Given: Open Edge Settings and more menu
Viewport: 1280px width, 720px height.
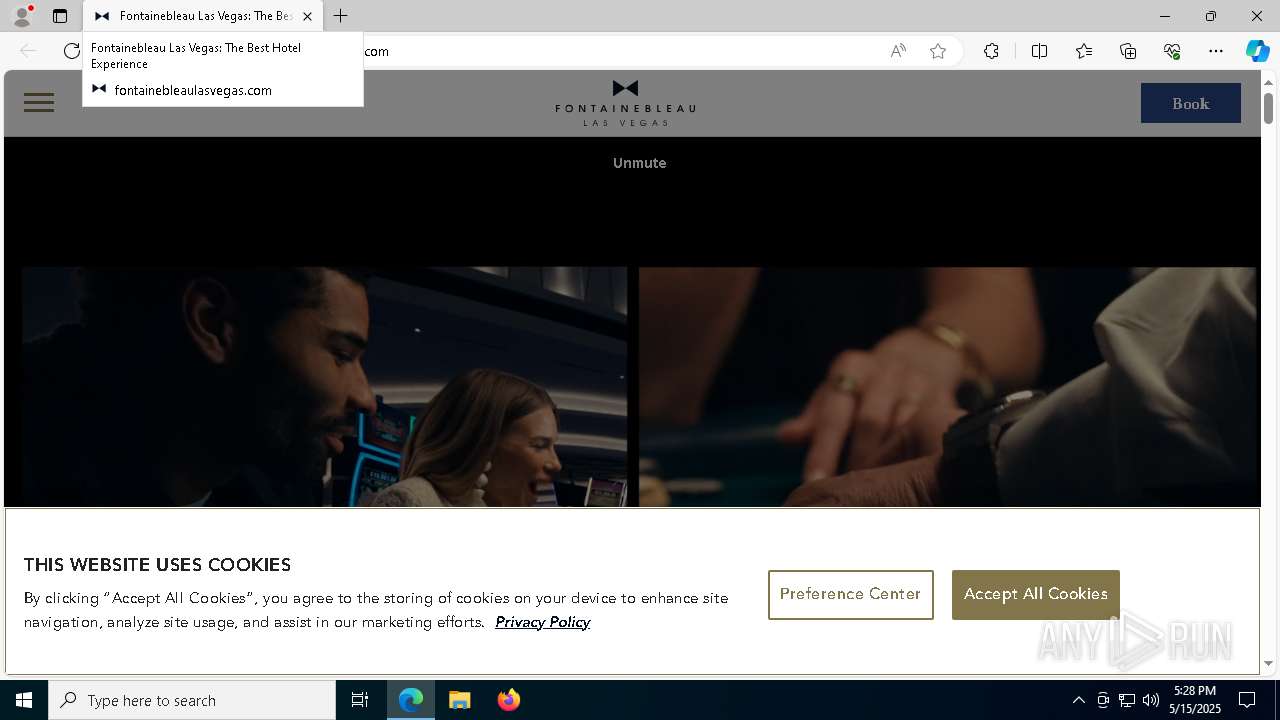Looking at the screenshot, I should [1216, 51].
